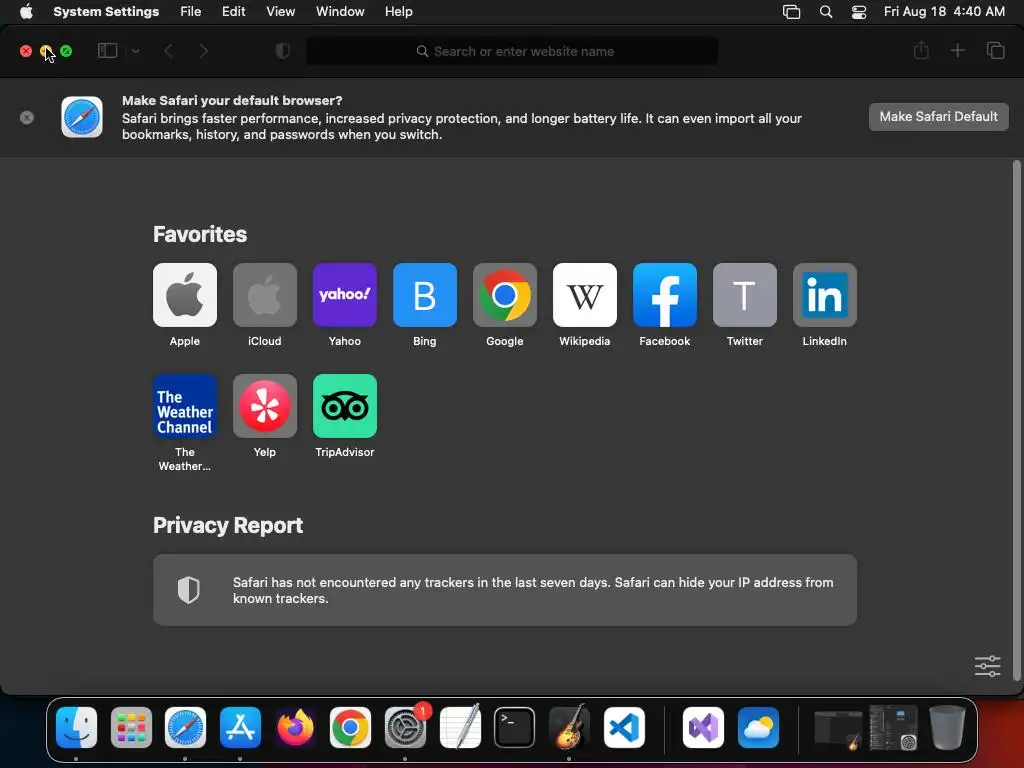Open the TripAdvisor favorite tile
Screen dimensions: 1024x768
(x=345, y=406)
